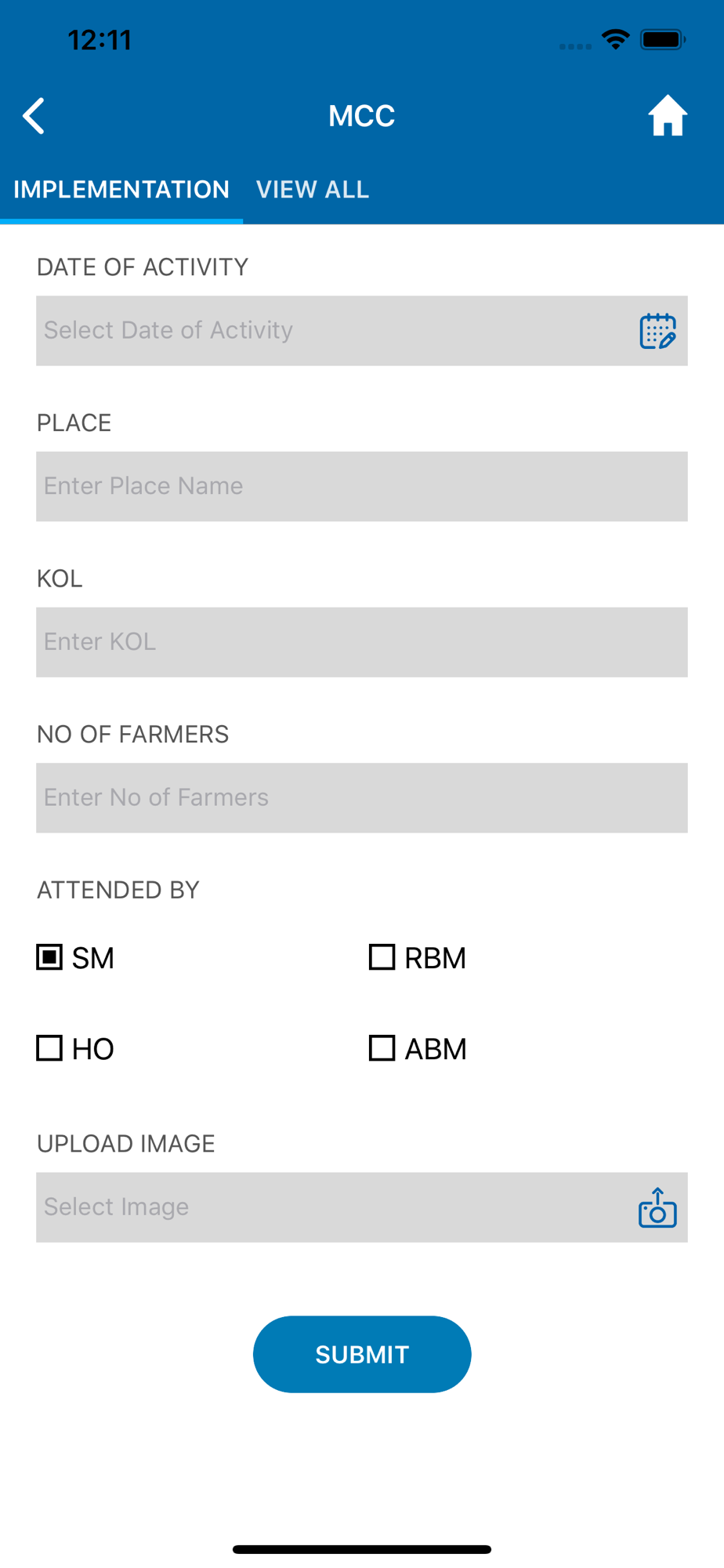Tap the Wi-Fi status icon
The height and width of the screenshot is (1568, 724).
(x=616, y=39)
